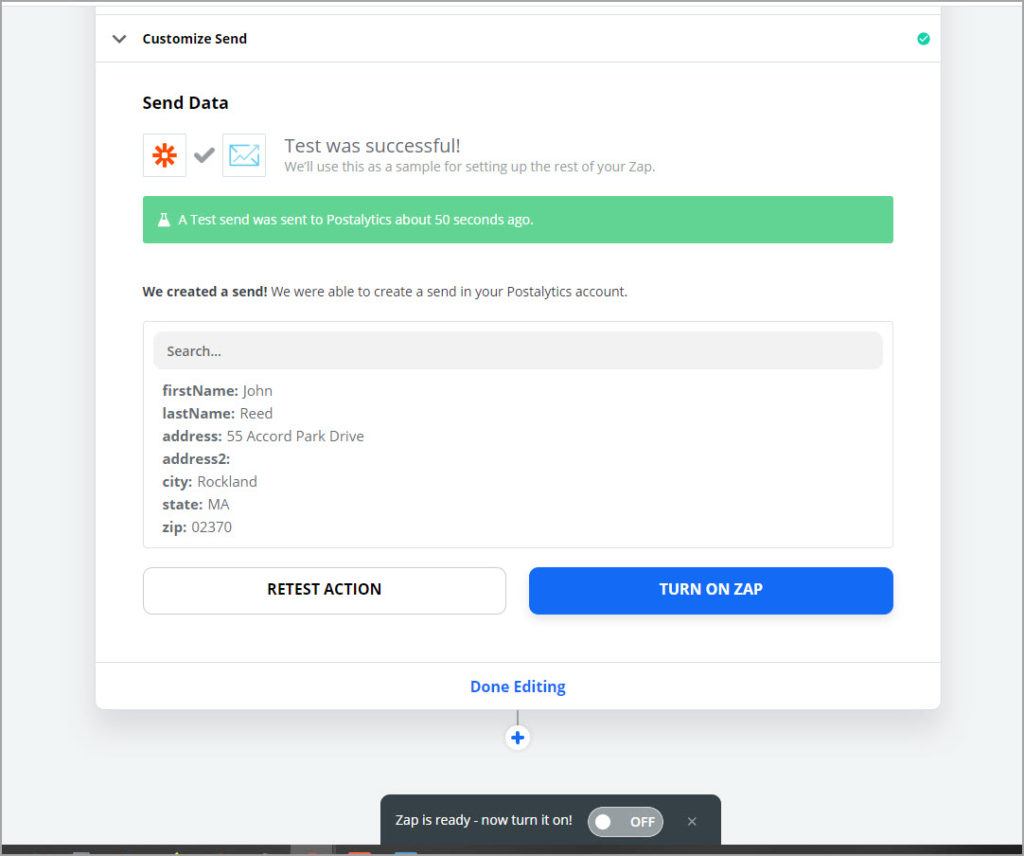Screen dimensions: 1024x856
Task: Click the Retest Action button
Action: 324,590
